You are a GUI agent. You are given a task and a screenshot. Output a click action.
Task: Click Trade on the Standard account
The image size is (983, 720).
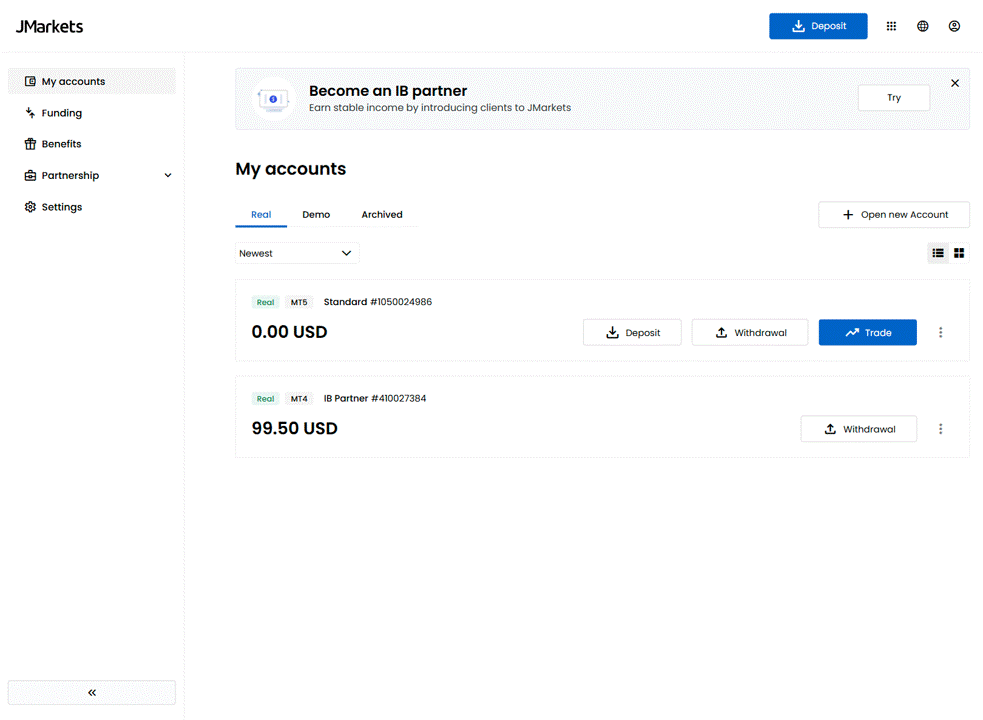coord(867,332)
